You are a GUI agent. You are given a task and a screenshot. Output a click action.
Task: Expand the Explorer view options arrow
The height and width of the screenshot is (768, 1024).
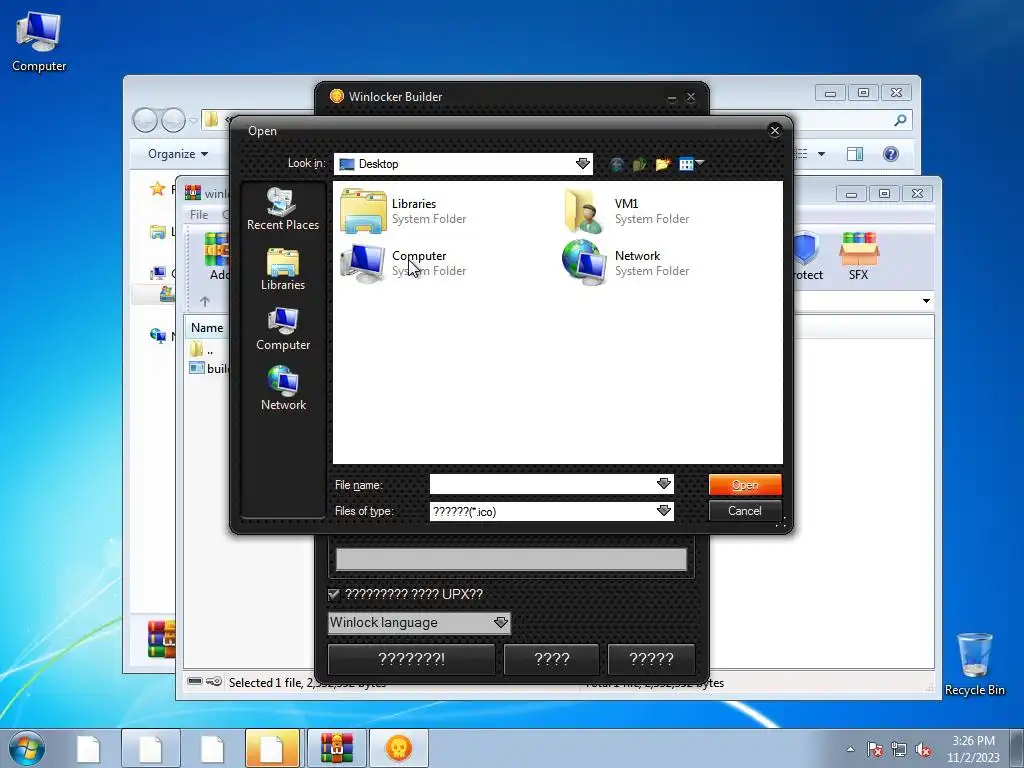(x=821, y=154)
